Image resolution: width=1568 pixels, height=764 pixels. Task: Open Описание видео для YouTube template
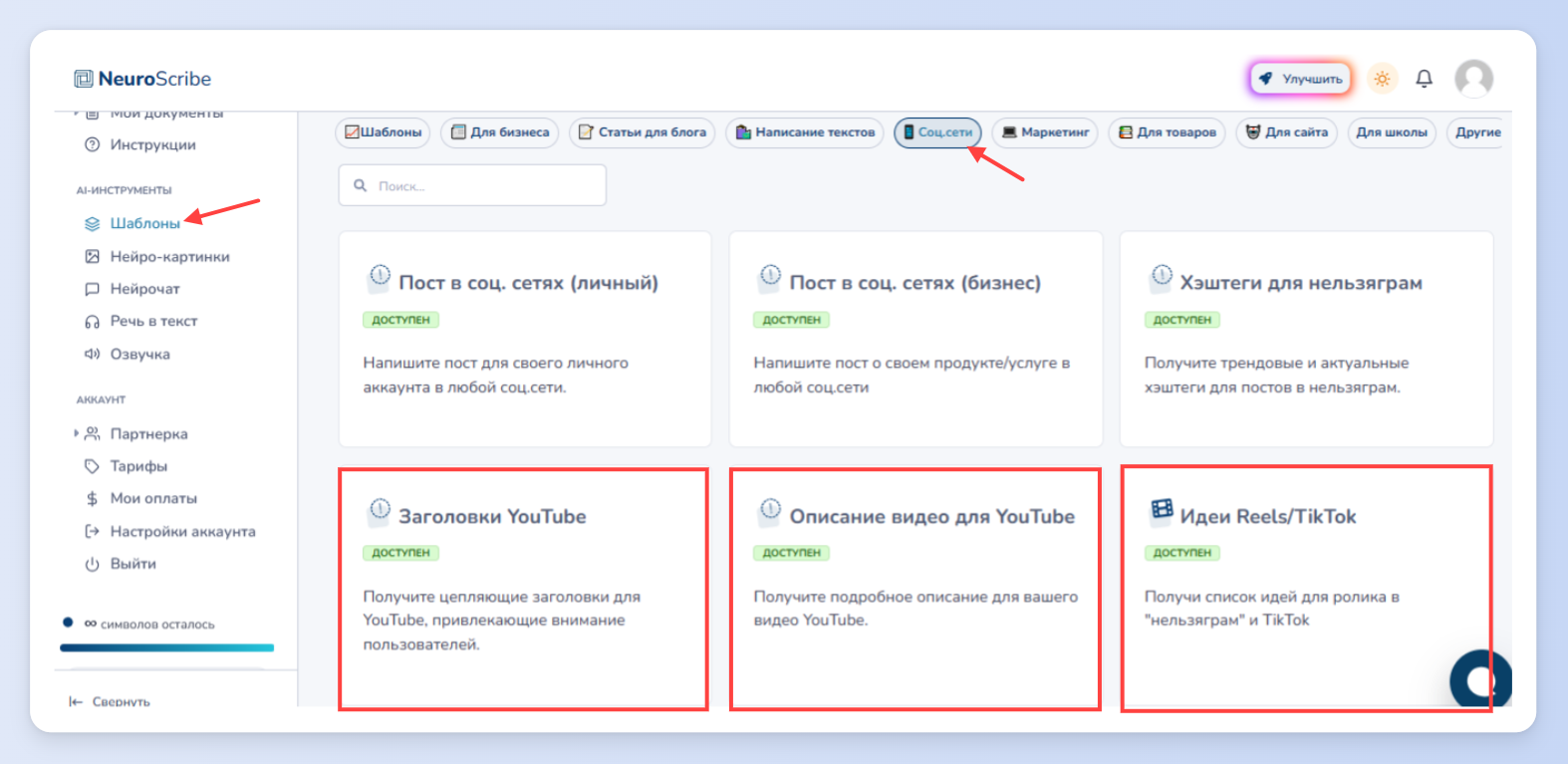tap(915, 589)
